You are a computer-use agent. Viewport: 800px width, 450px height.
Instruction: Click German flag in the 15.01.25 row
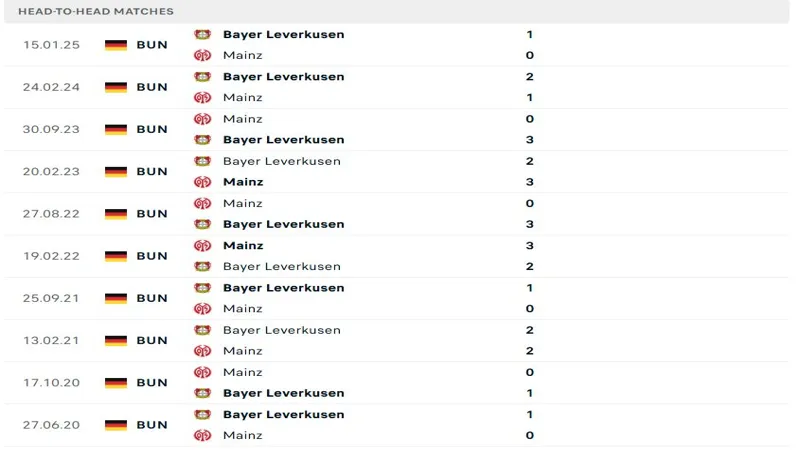tap(116, 45)
